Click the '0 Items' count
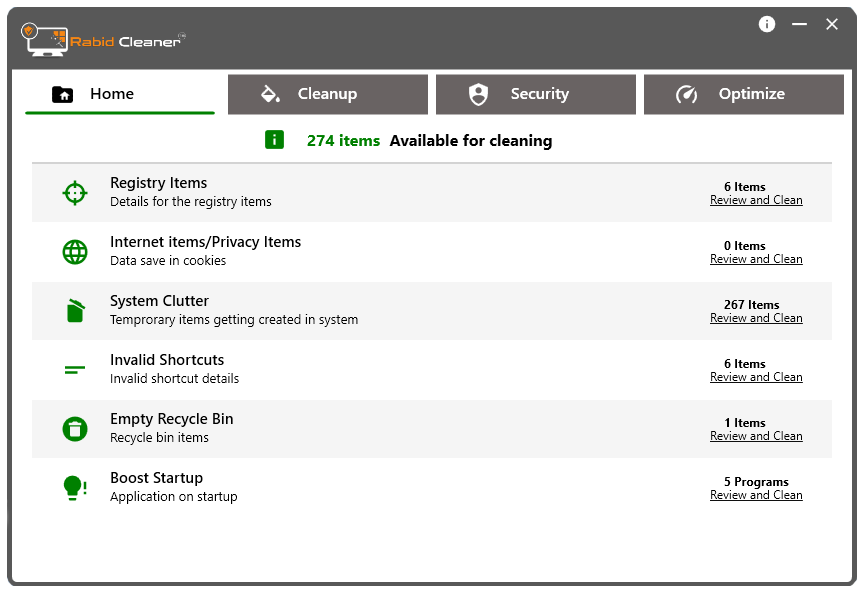Viewport: 863px width, 590px height. click(x=745, y=245)
